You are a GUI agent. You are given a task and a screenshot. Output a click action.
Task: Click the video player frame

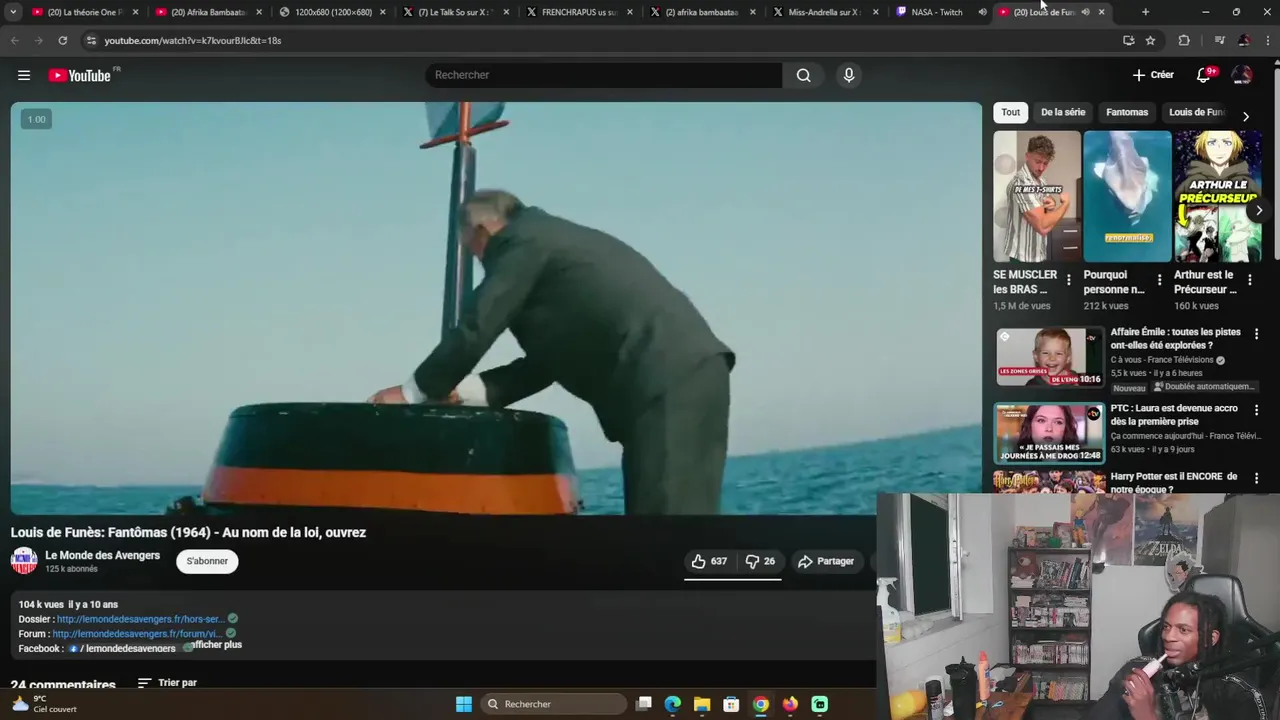(496, 308)
